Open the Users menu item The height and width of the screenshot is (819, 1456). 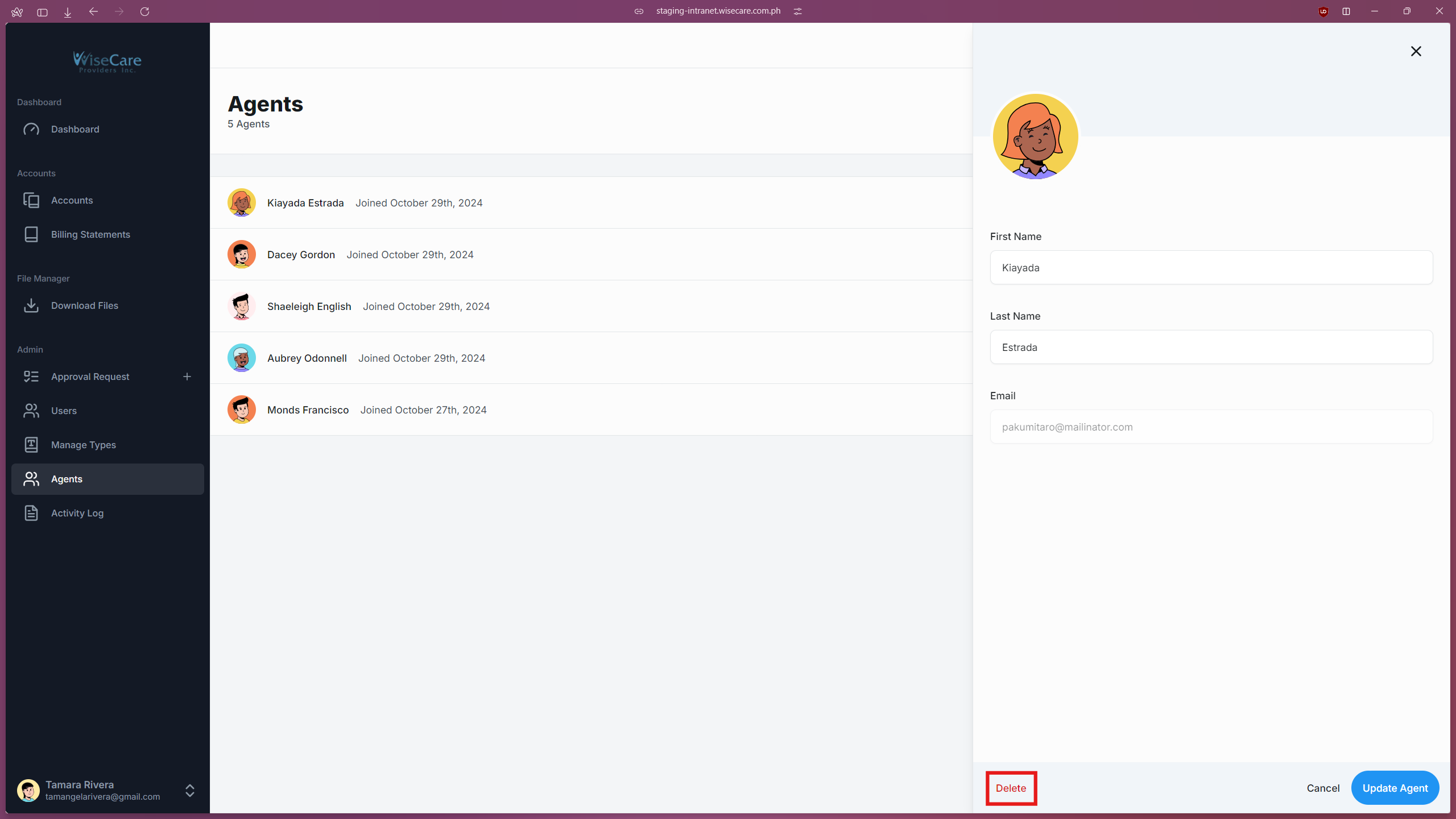64,411
